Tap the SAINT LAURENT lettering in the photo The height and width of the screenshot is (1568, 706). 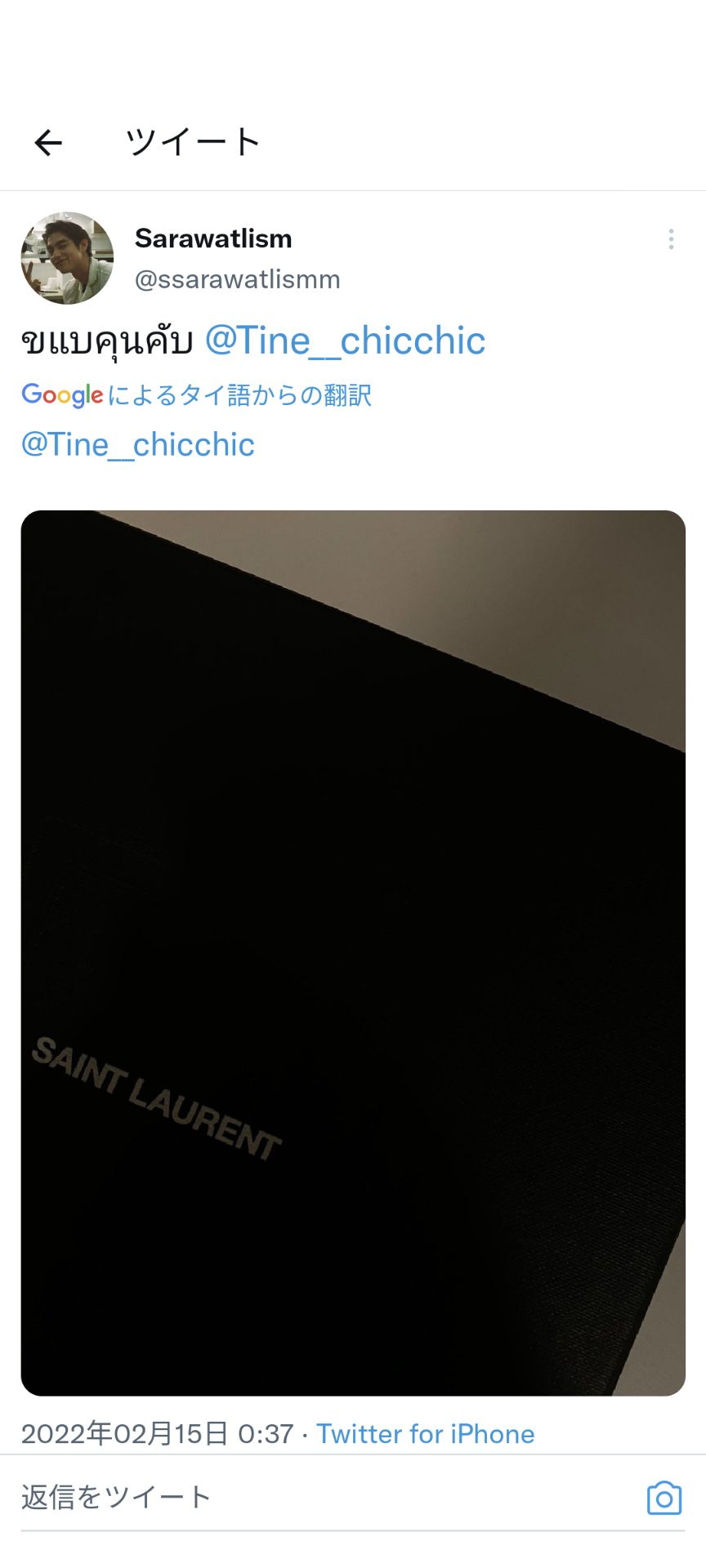pyautogui.click(x=157, y=1098)
